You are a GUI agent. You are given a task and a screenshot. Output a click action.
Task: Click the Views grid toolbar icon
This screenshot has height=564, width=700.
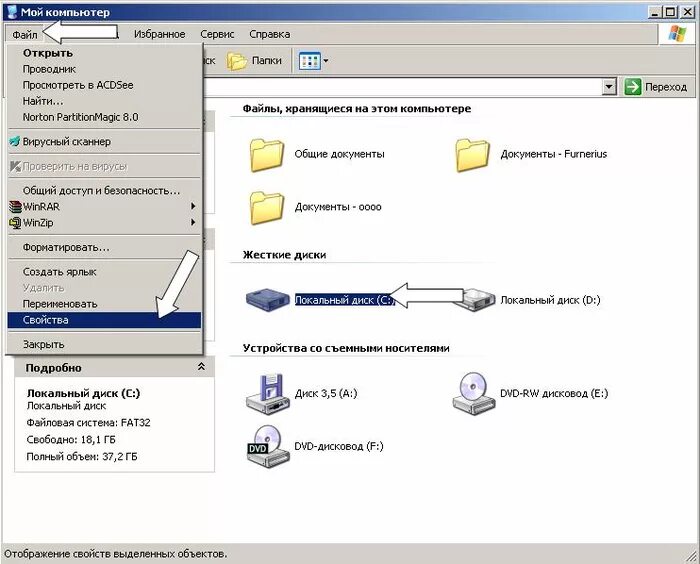[309, 61]
